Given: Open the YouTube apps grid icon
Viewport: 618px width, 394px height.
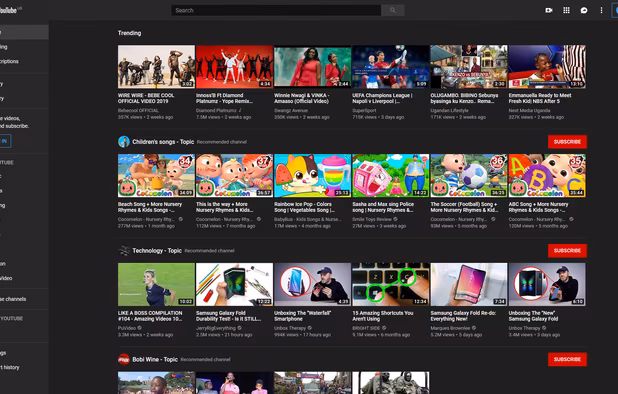Looking at the screenshot, I should [x=566, y=10].
